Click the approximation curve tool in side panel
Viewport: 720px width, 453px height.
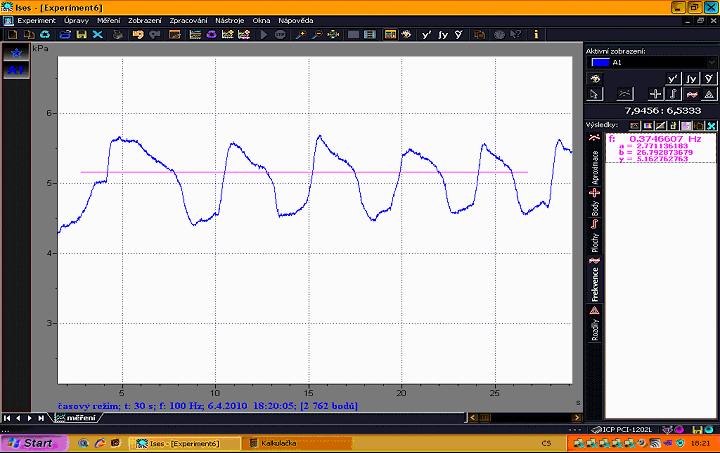[624, 94]
